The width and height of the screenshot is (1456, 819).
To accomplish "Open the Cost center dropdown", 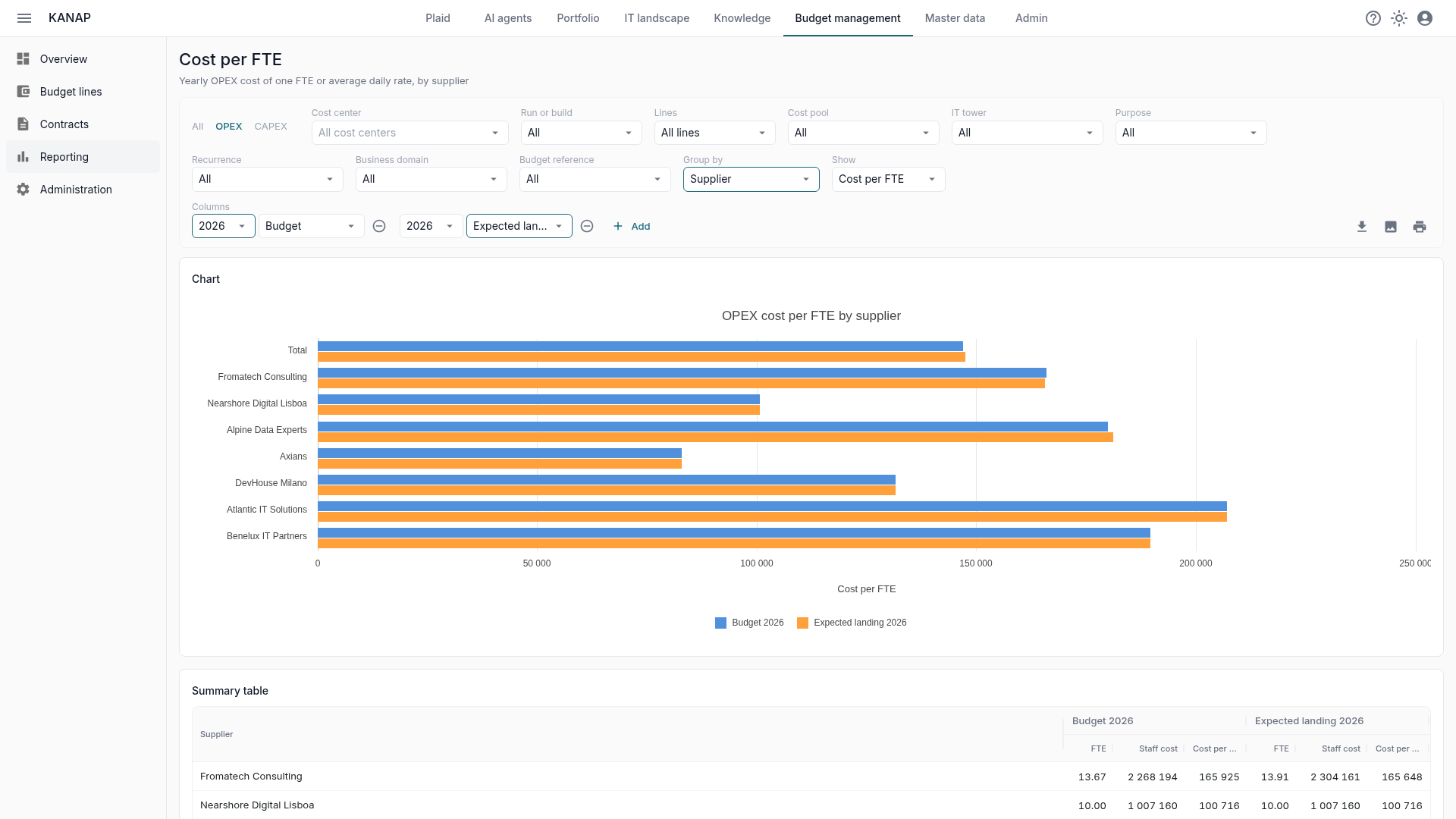I will (x=409, y=133).
